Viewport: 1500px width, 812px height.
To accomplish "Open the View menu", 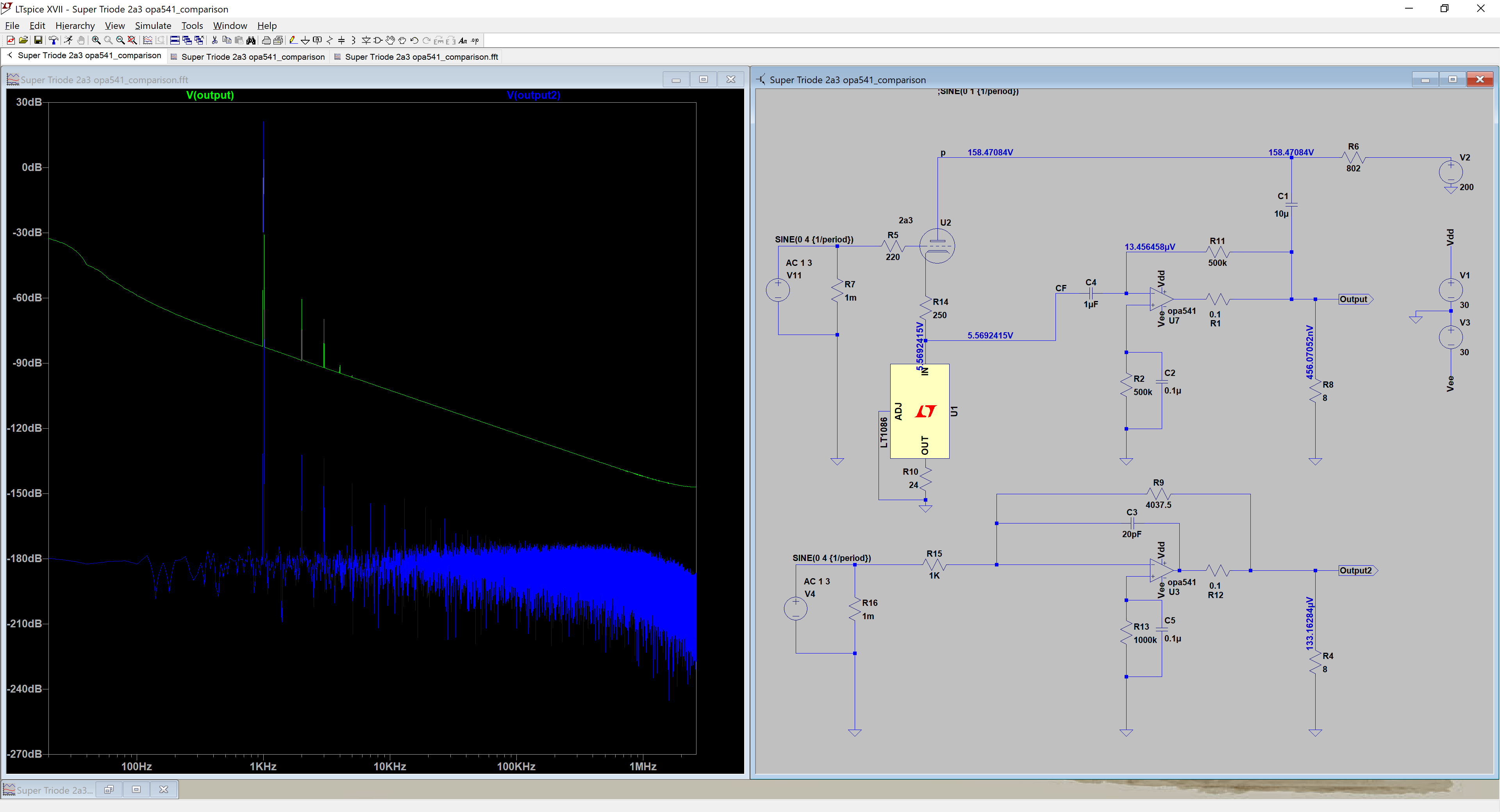I will 115,26.
